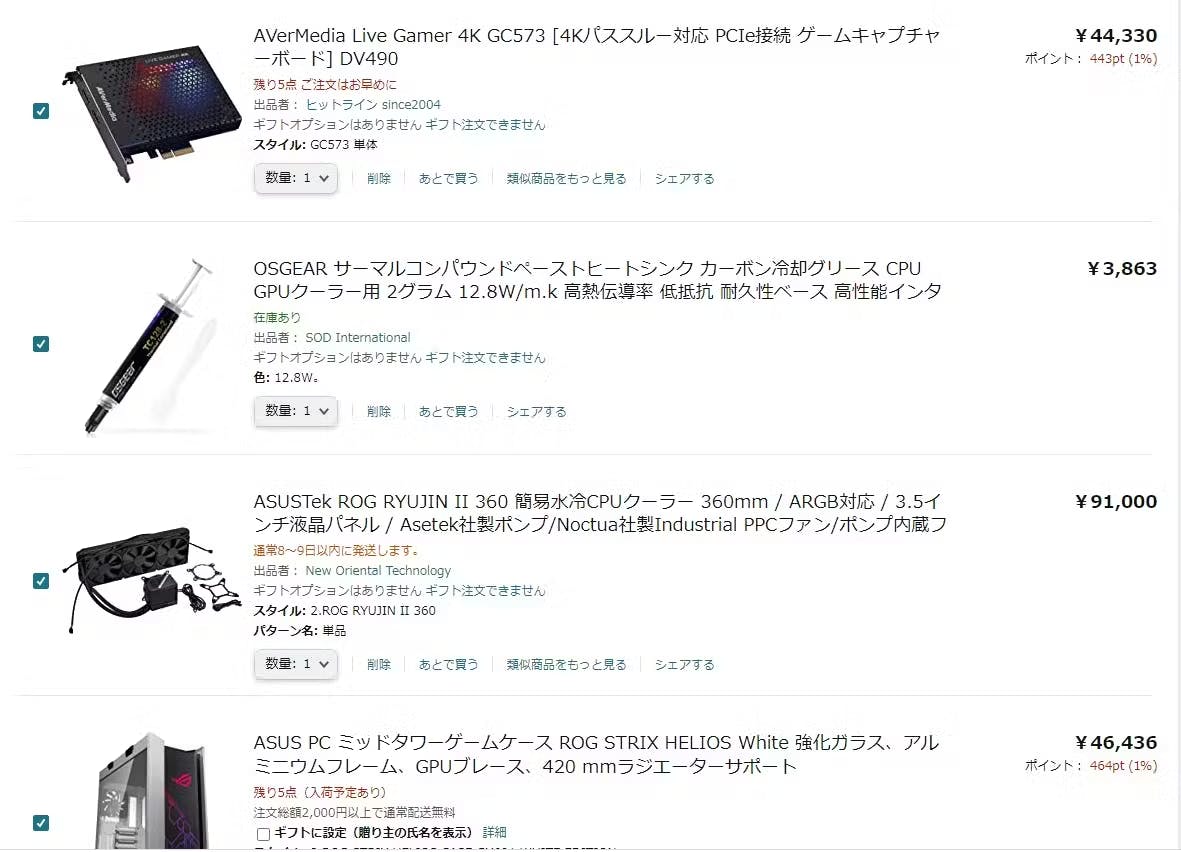
Task: Uncheck the AVerMedia Live Gamer 4K item checkbox
Action: coord(41,111)
